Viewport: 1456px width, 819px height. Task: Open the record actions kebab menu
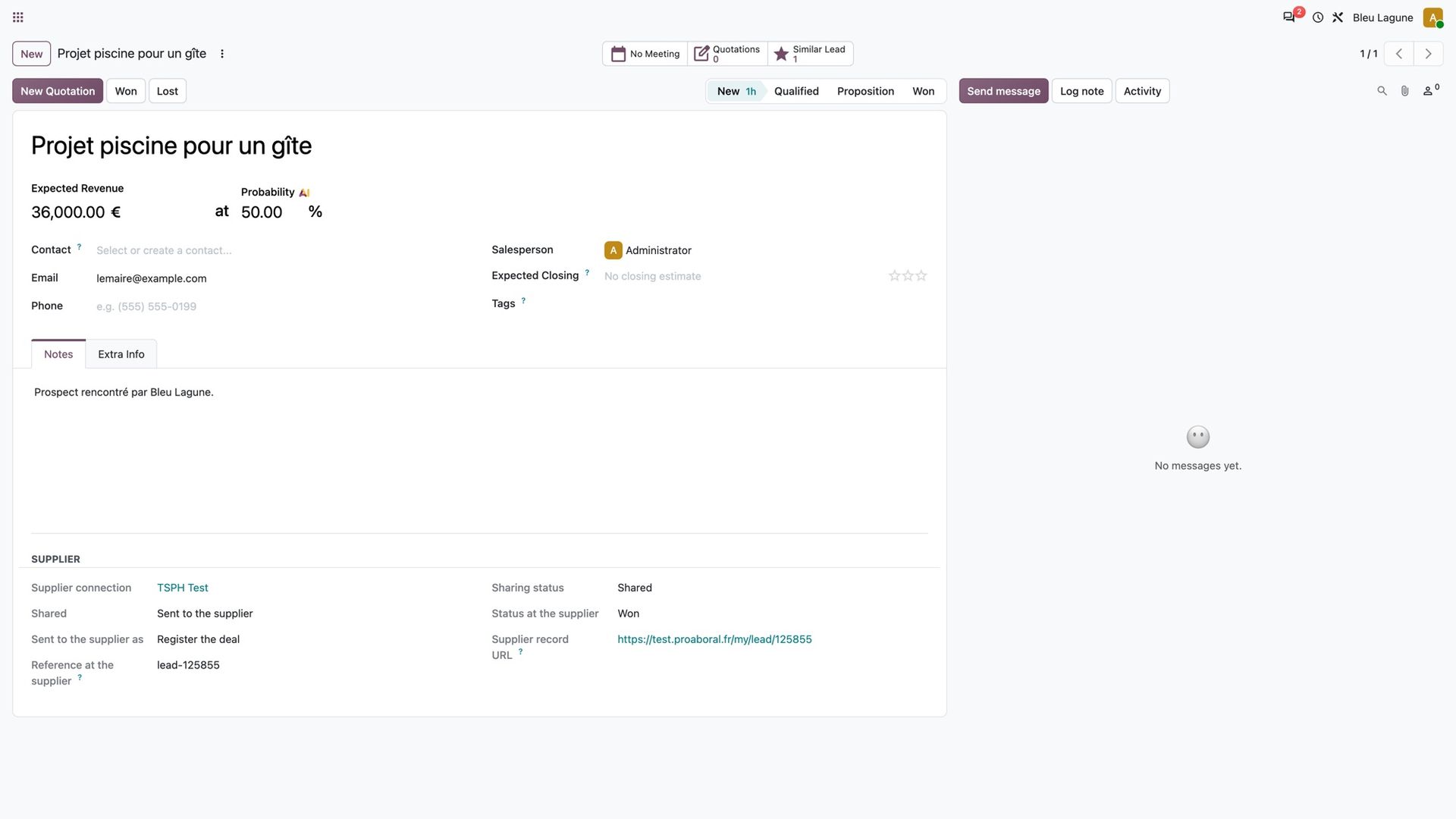[222, 54]
